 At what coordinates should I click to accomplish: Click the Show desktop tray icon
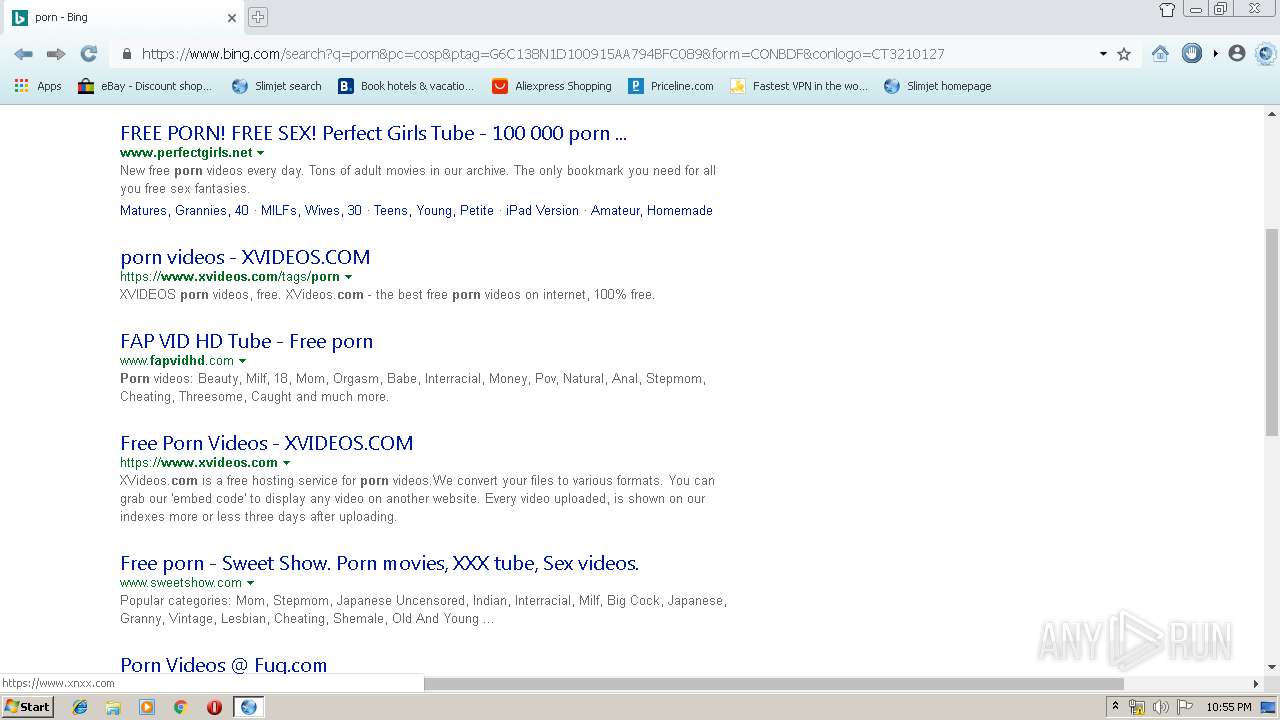(1269, 707)
